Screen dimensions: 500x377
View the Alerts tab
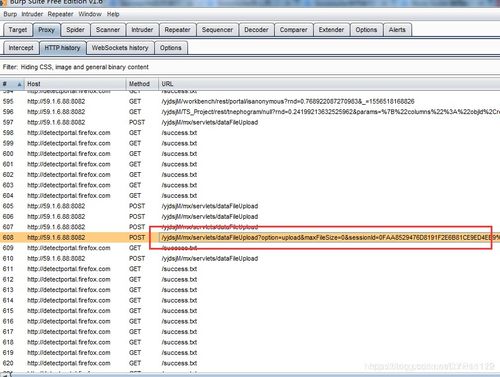click(x=397, y=30)
